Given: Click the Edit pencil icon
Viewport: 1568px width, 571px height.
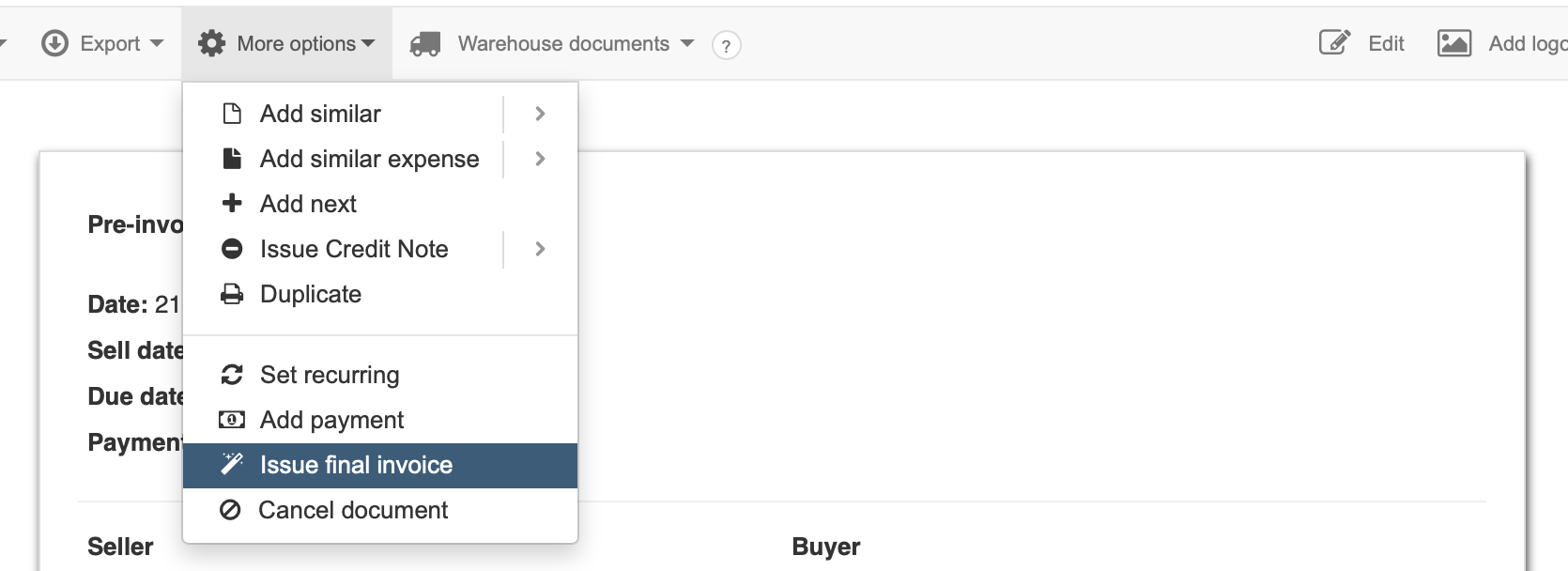Looking at the screenshot, I should coord(1332,42).
